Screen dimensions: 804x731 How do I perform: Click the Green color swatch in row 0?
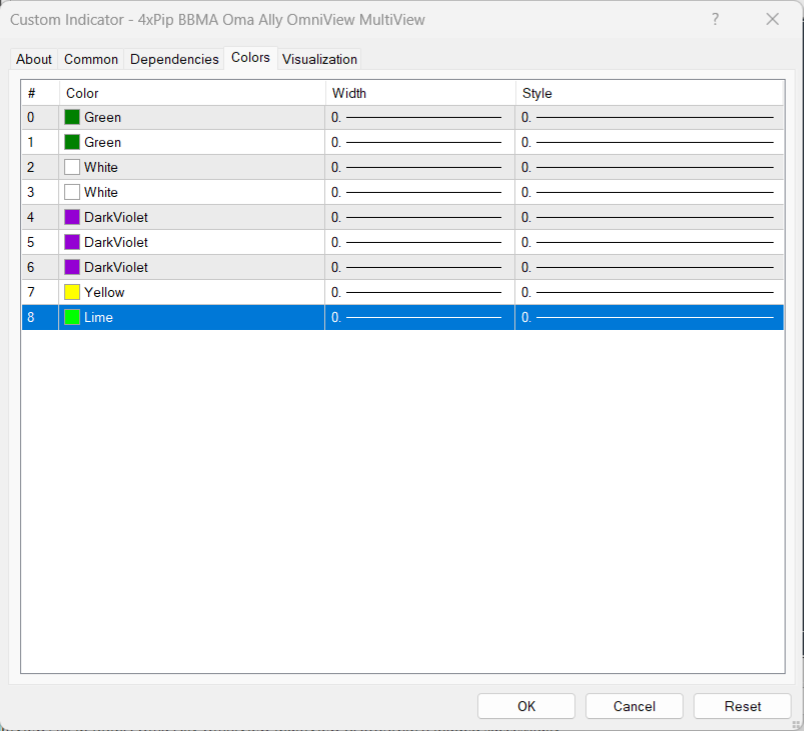click(72, 117)
